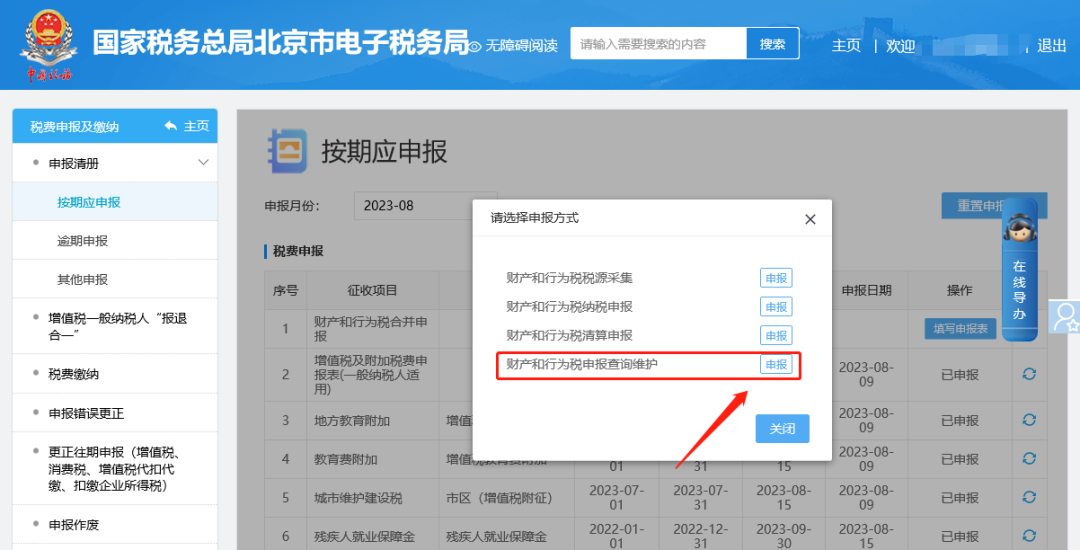The image size is (1080, 550).
Task: Click 退出 to log out
Action: tap(1052, 46)
